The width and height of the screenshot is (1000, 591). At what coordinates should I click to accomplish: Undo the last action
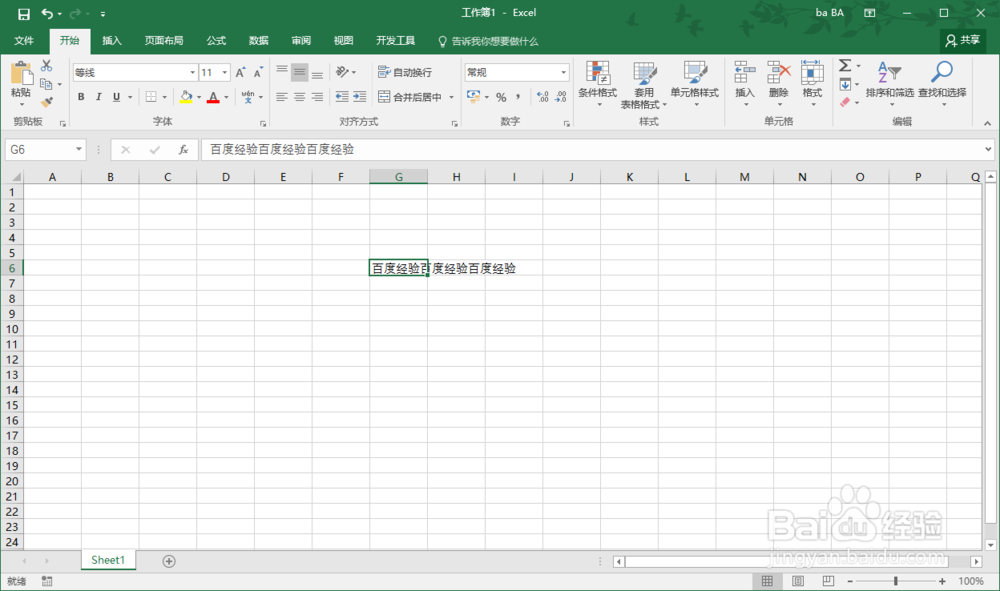[x=47, y=13]
